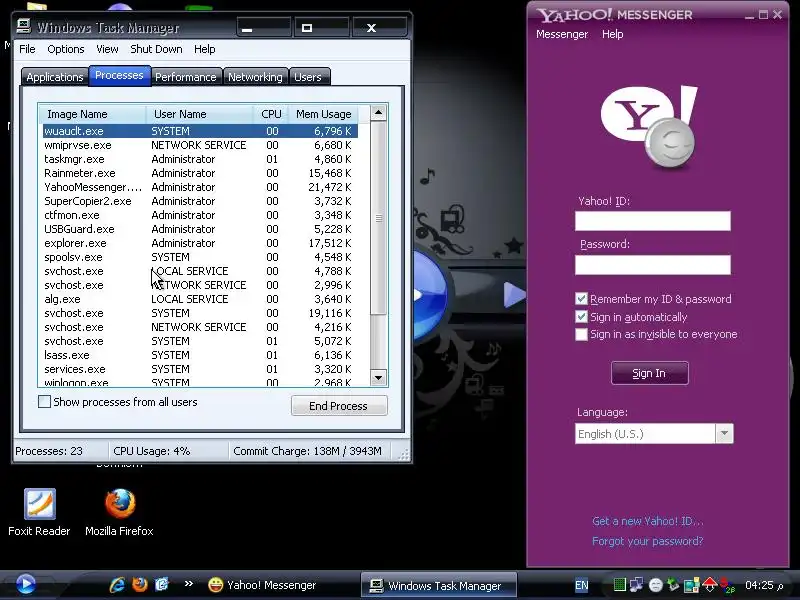Open the Language dropdown English (U.S.)
Viewport: 800px width, 600px height.
654,434
